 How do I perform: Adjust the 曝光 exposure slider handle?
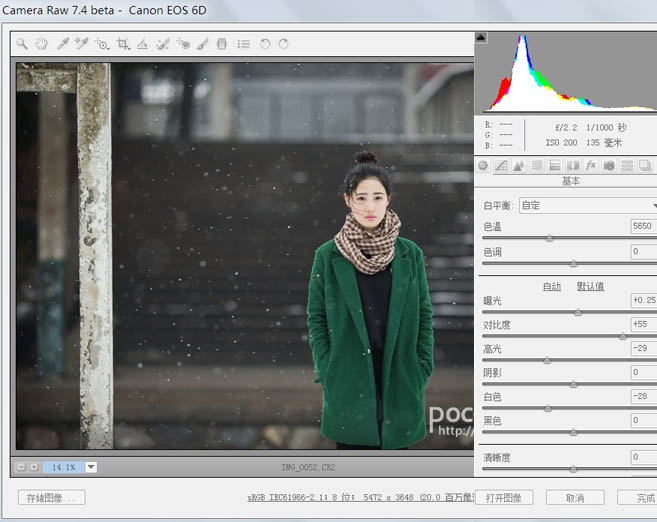(x=578, y=312)
